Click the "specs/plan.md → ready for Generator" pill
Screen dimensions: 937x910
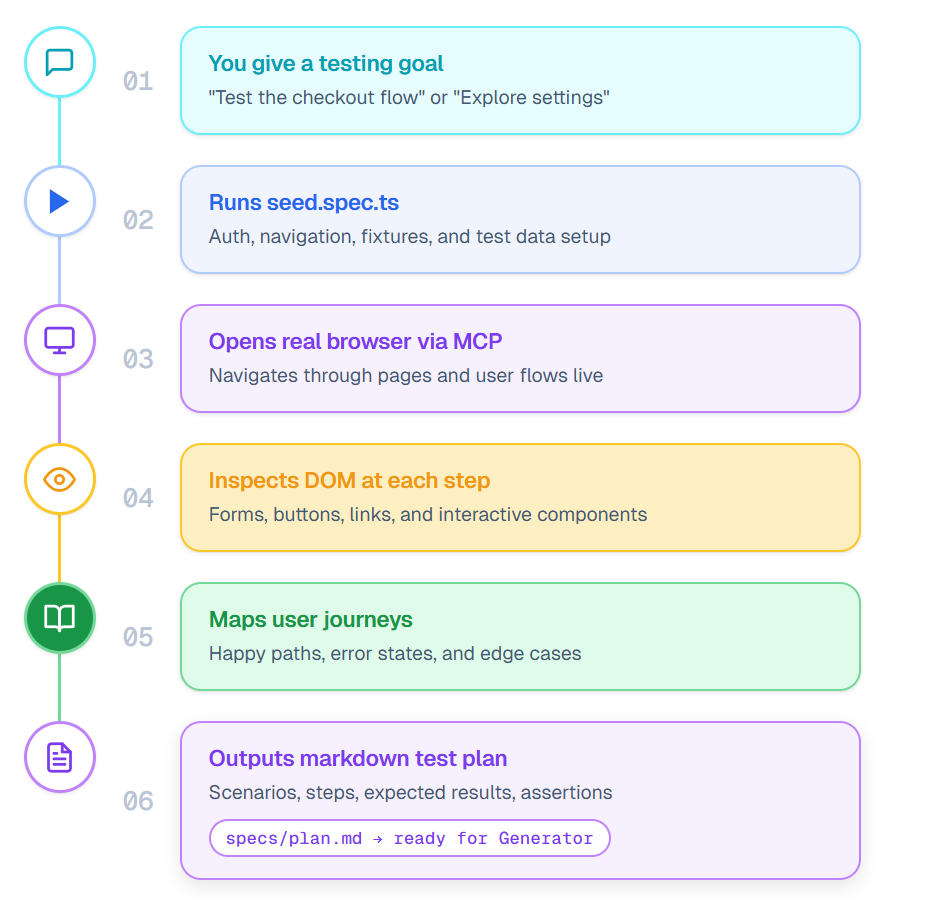point(409,838)
